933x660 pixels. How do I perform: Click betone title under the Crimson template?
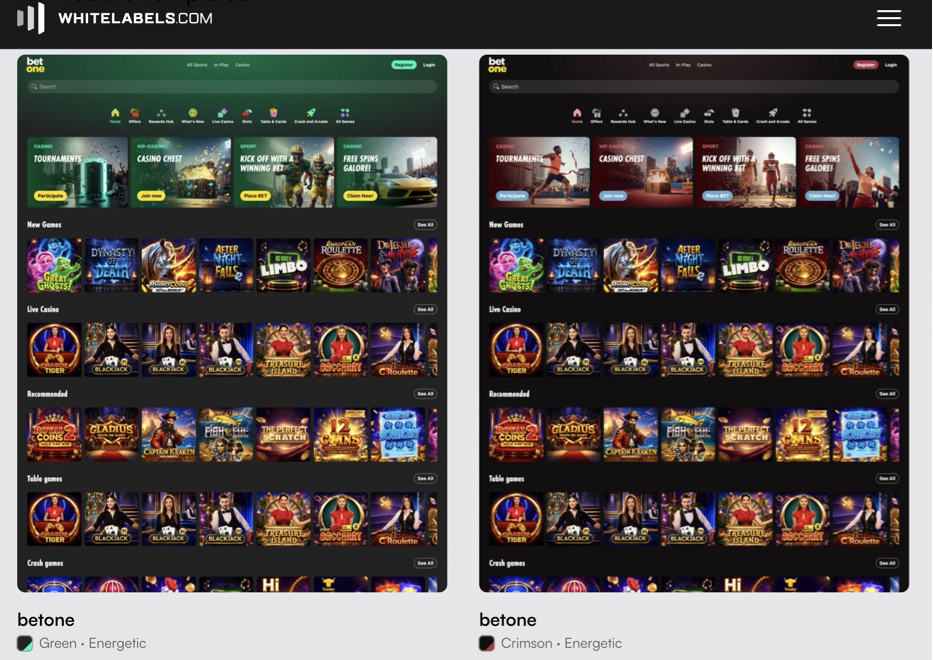coord(508,620)
